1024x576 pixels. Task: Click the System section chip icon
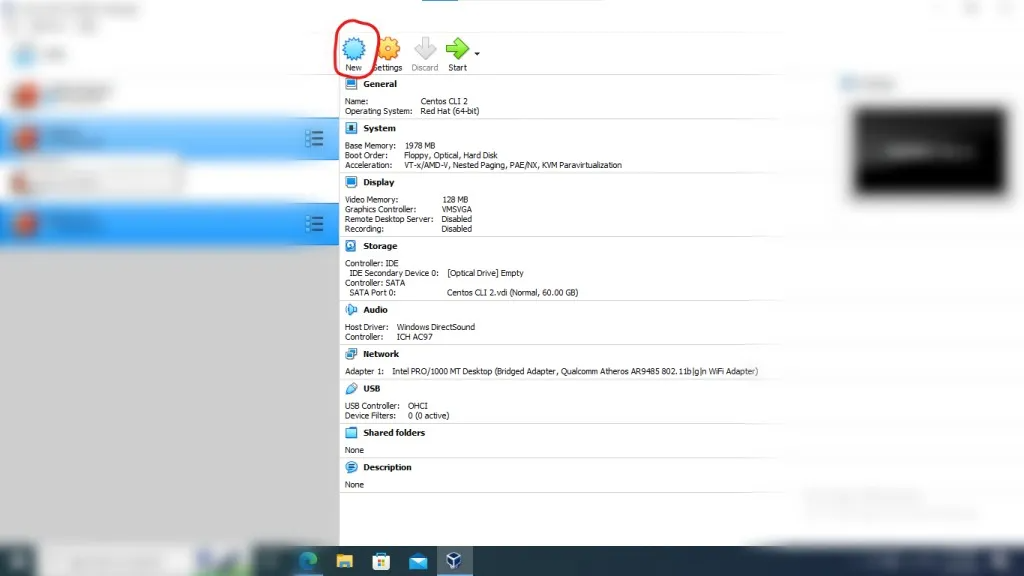coord(351,129)
